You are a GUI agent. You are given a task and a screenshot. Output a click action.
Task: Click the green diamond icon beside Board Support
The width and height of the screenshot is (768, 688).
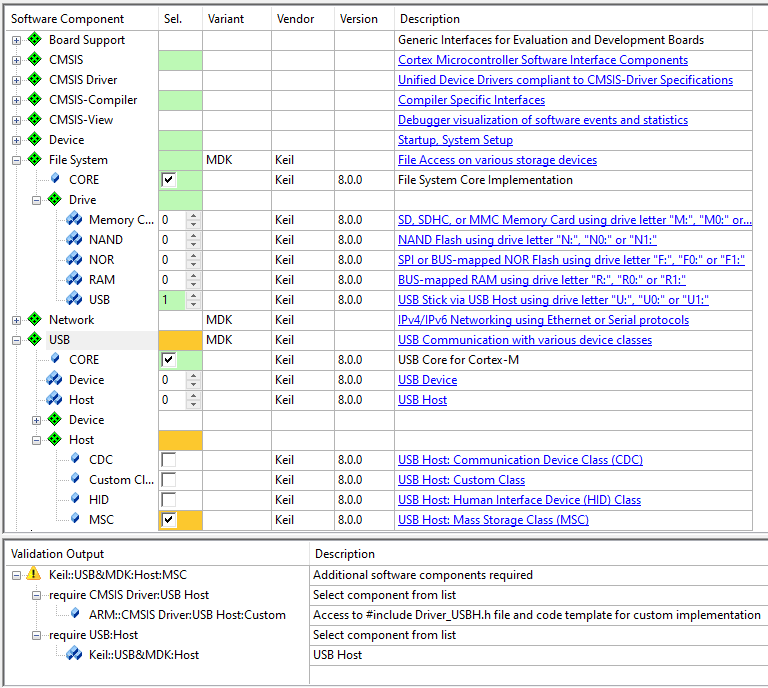point(35,40)
